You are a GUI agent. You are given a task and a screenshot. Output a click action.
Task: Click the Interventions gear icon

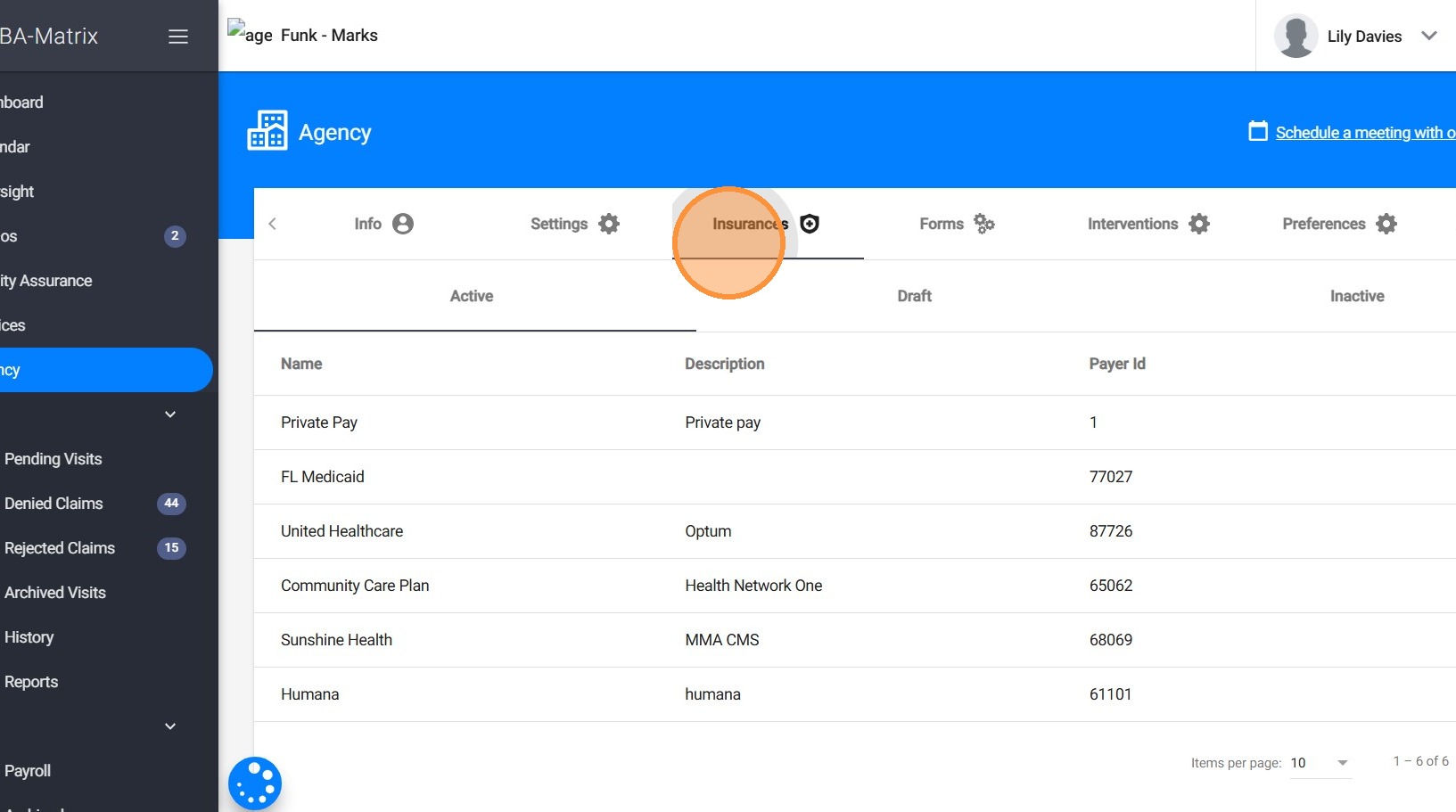pos(1199,224)
